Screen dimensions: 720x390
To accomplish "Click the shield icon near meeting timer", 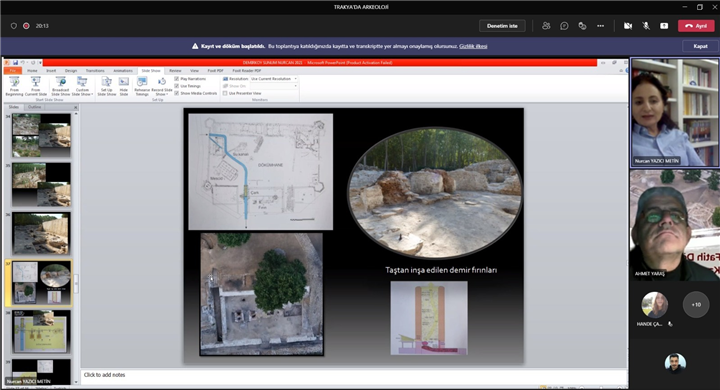I will pos(14,26).
